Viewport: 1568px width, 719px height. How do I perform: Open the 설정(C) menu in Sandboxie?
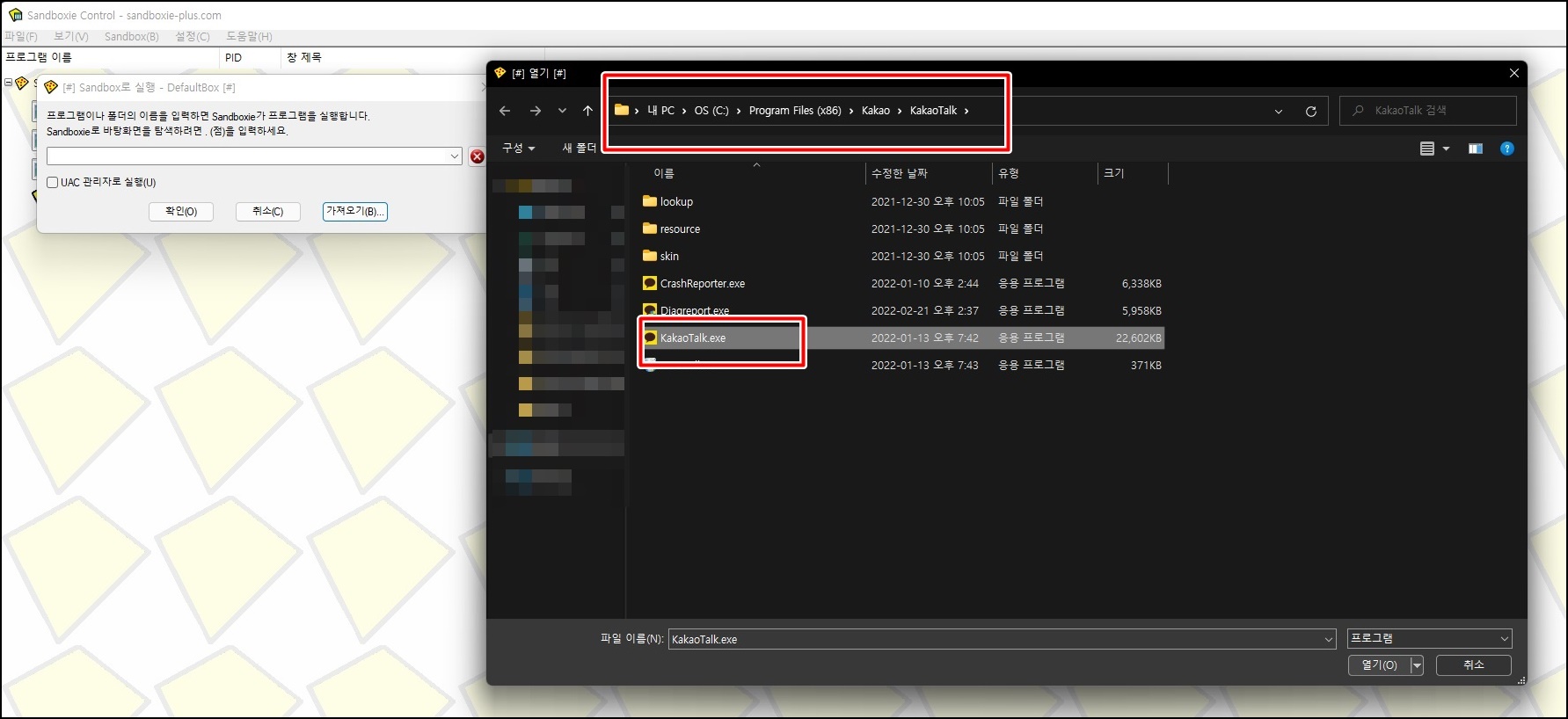point(192,36)
